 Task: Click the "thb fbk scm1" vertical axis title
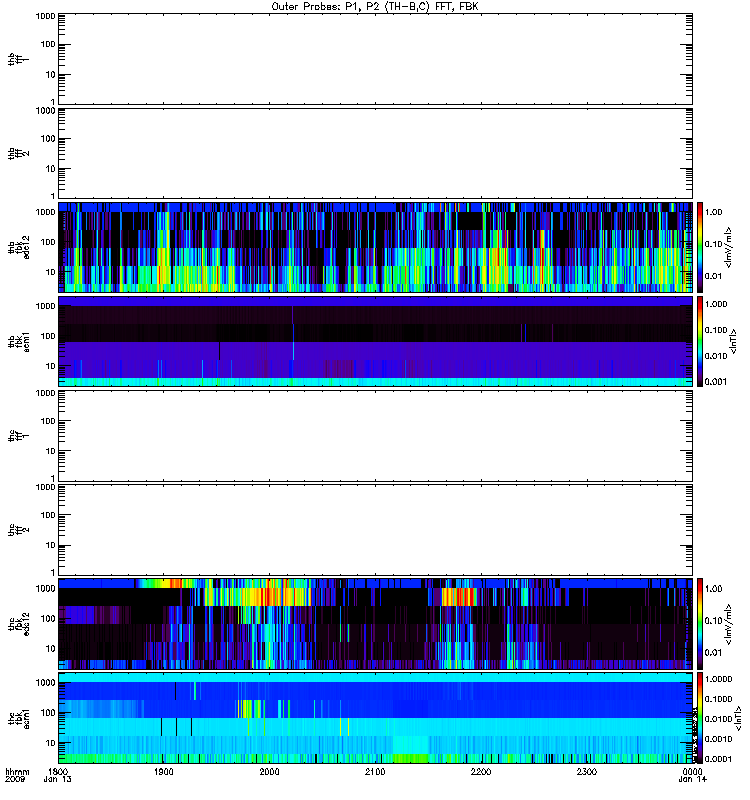[x=19, y=341]
